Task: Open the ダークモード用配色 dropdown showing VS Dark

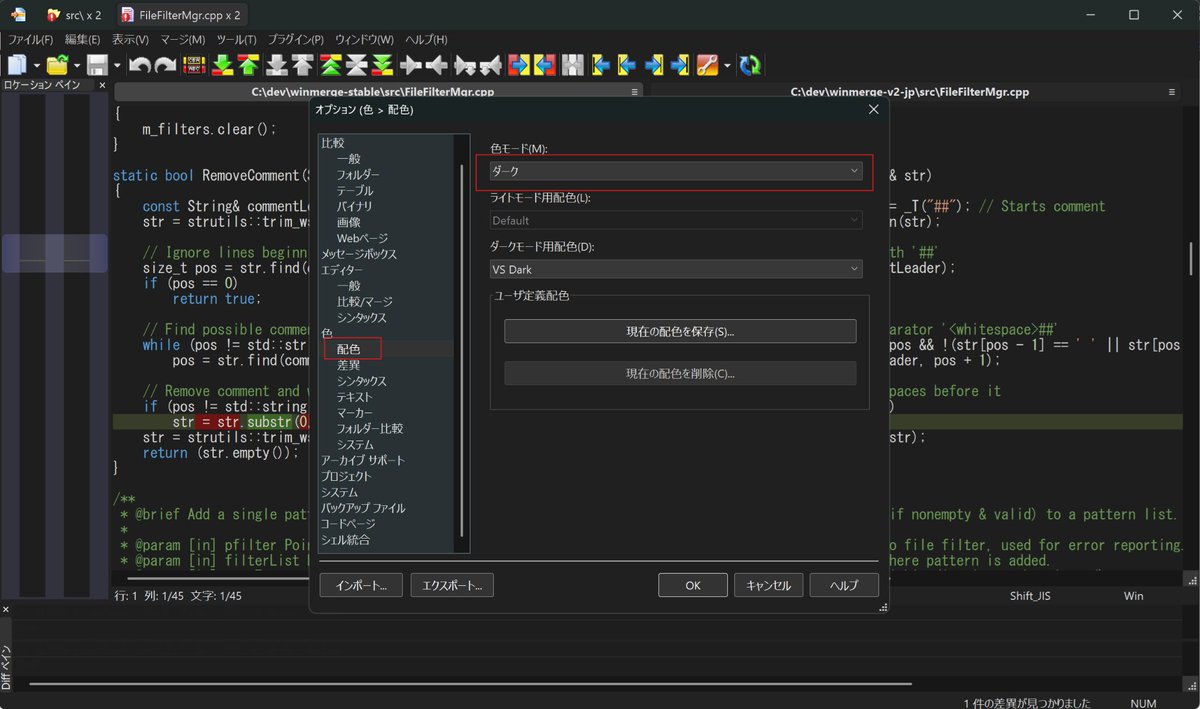Action: (676, 269)
